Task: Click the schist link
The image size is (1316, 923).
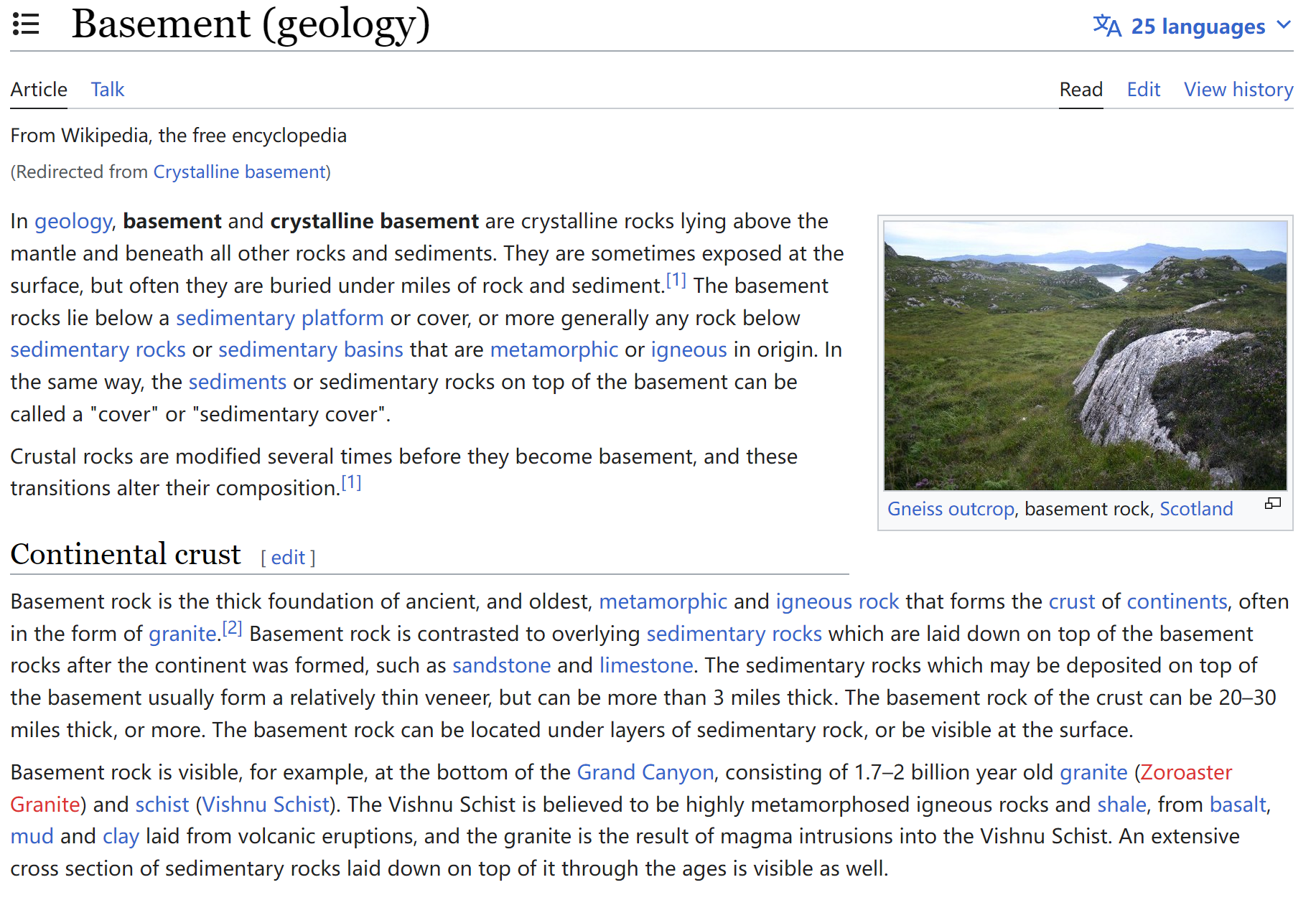Action: (162, 805)
